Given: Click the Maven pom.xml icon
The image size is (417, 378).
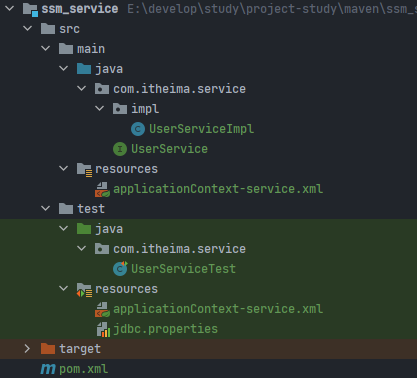Looking at the screenshot, I should coord(48,369).
